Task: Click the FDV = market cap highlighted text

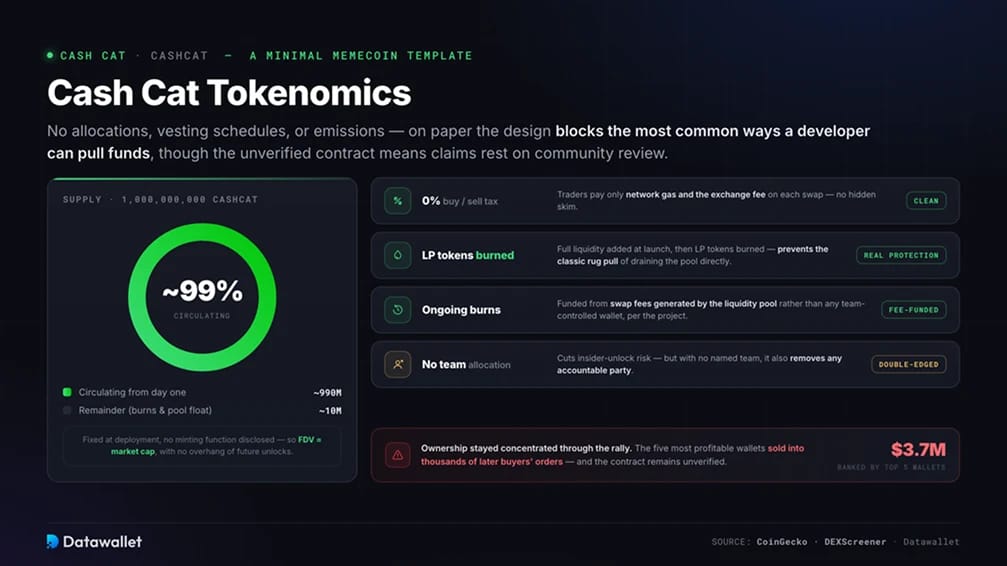Action: [x=216, y=445]
